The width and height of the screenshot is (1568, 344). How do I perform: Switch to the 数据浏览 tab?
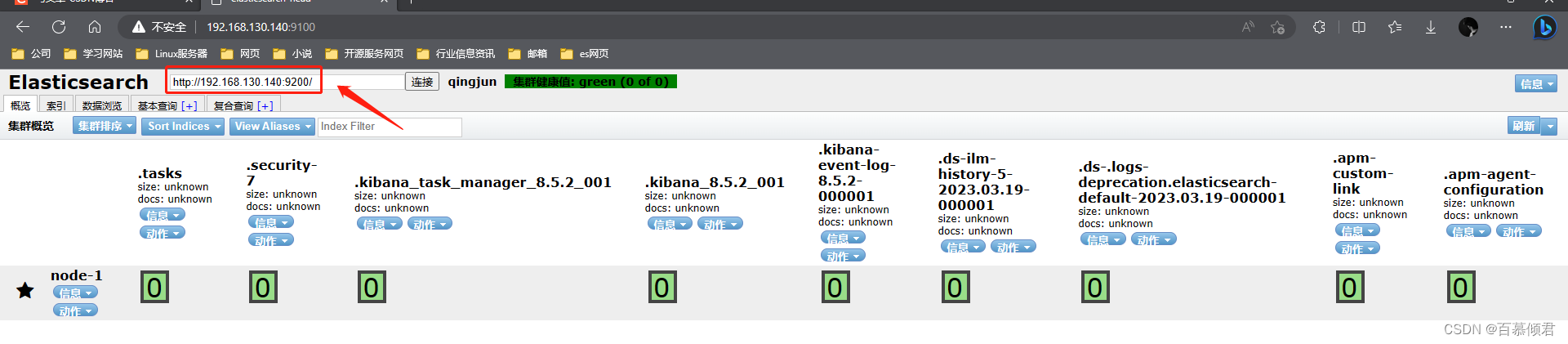(x=102, y=105)
